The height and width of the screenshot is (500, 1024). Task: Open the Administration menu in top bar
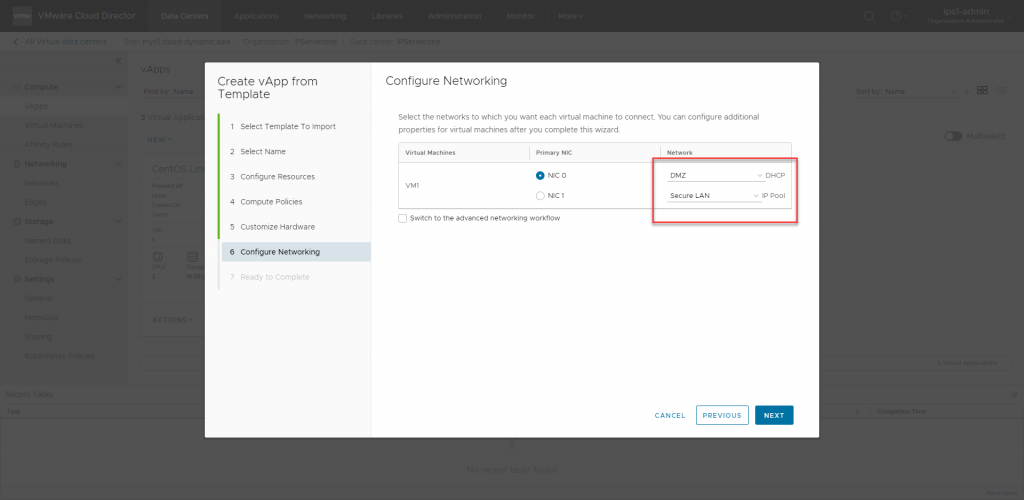(x=454, y=16)
